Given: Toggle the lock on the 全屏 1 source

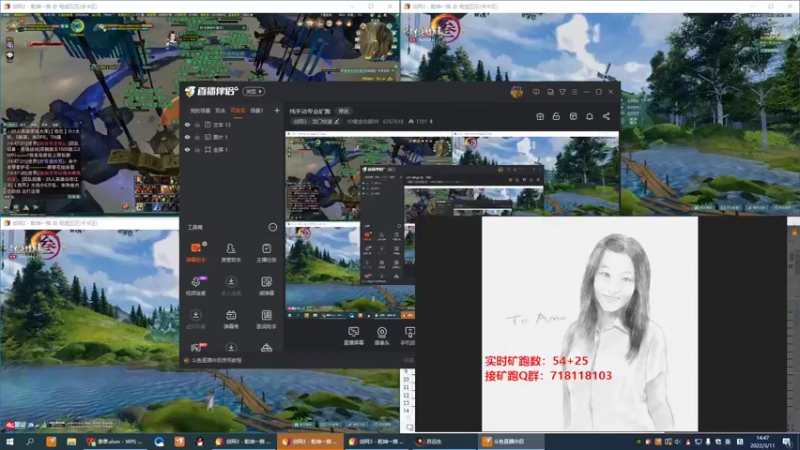Looking at the screenshot, I should tap(197, 150).
